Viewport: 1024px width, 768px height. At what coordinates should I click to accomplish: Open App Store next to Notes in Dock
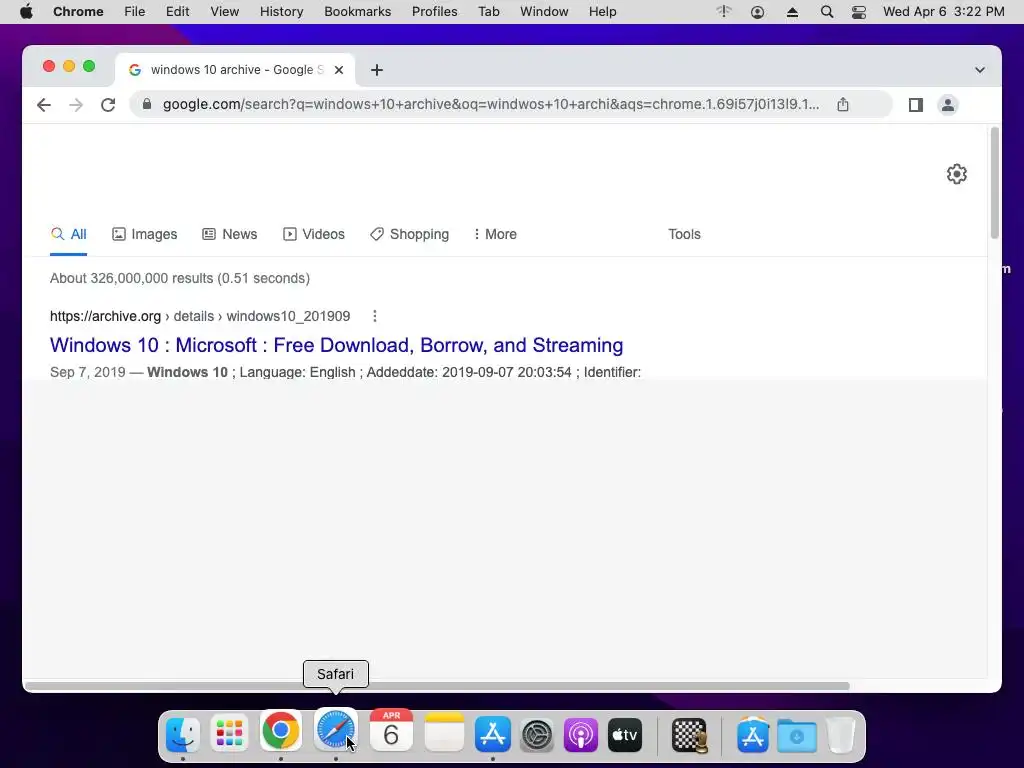pyautogui.click(x=492, y=734)
